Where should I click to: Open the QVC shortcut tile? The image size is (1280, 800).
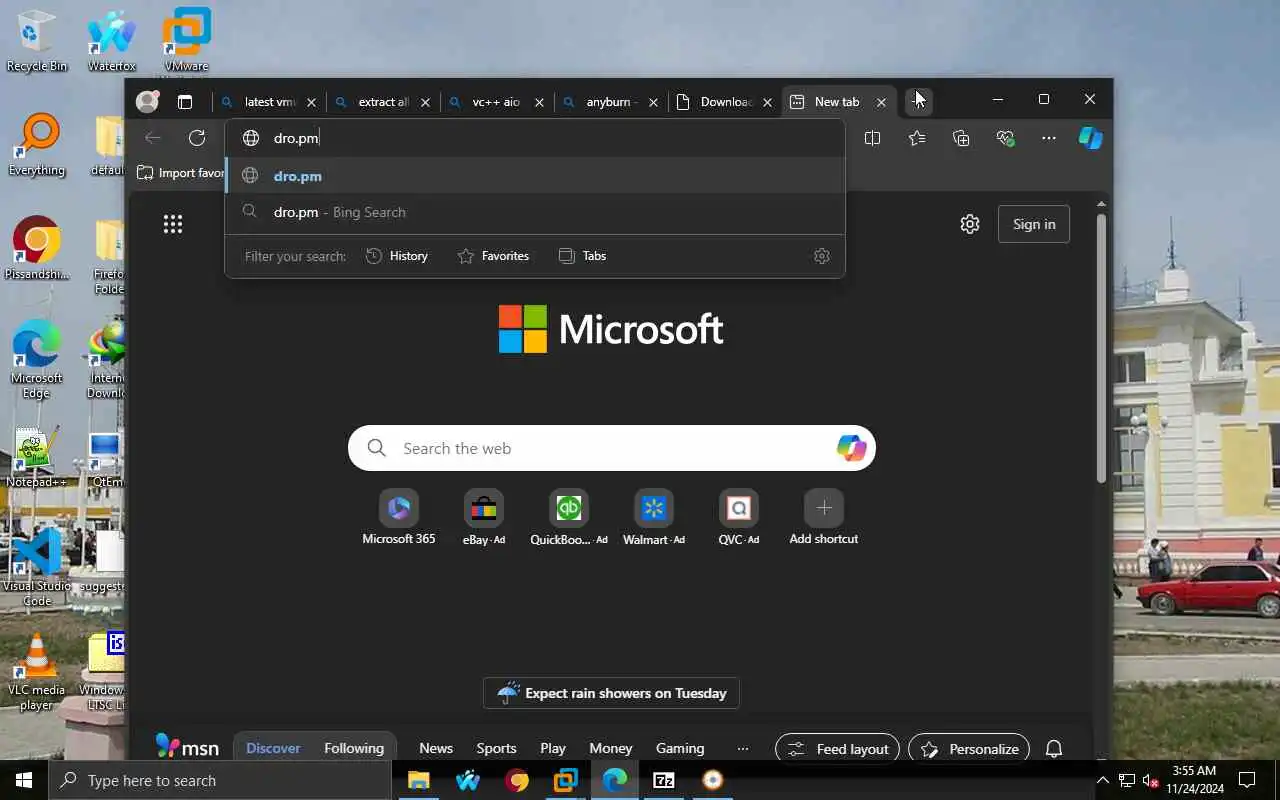tap(739, 518)
